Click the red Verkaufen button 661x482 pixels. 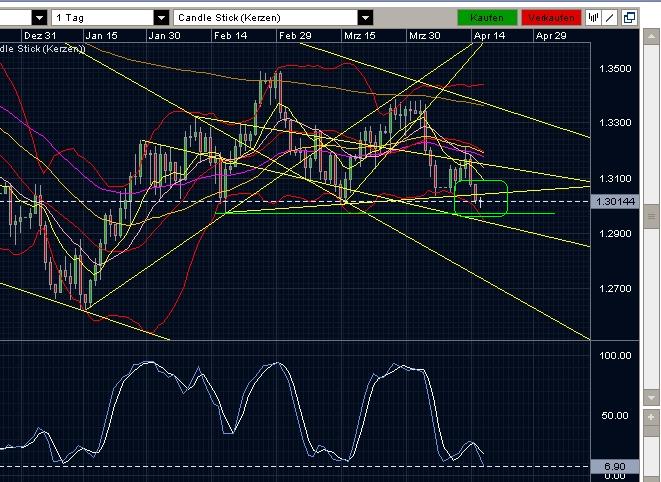(x=551, y=18)
